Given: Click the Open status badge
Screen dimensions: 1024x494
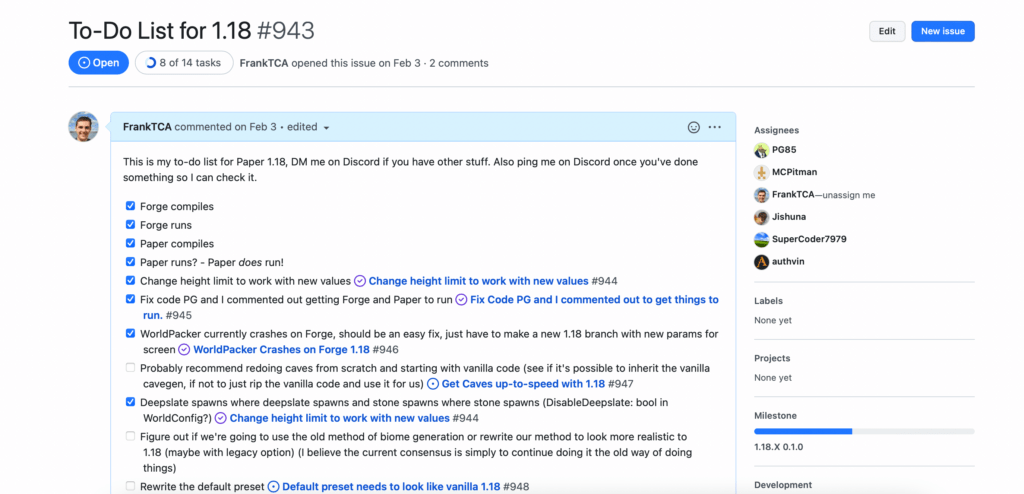Looking at the screenshot, I should pos(99,63).
